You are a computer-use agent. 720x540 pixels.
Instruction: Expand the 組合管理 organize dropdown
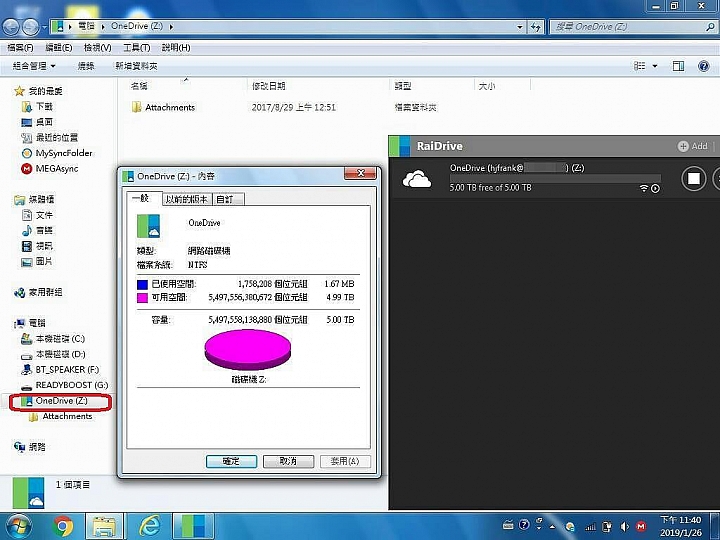[x=34, y=66]
